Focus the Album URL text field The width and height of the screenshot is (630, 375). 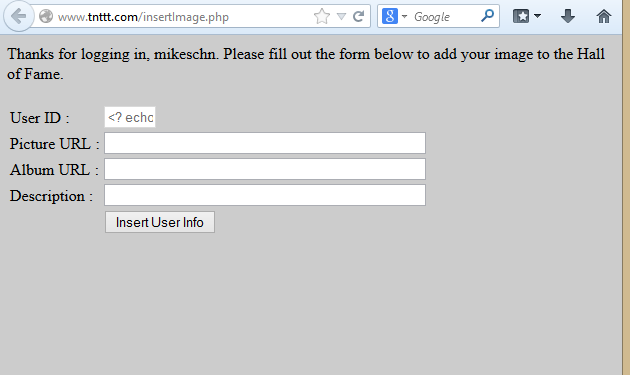pos(265,169)
